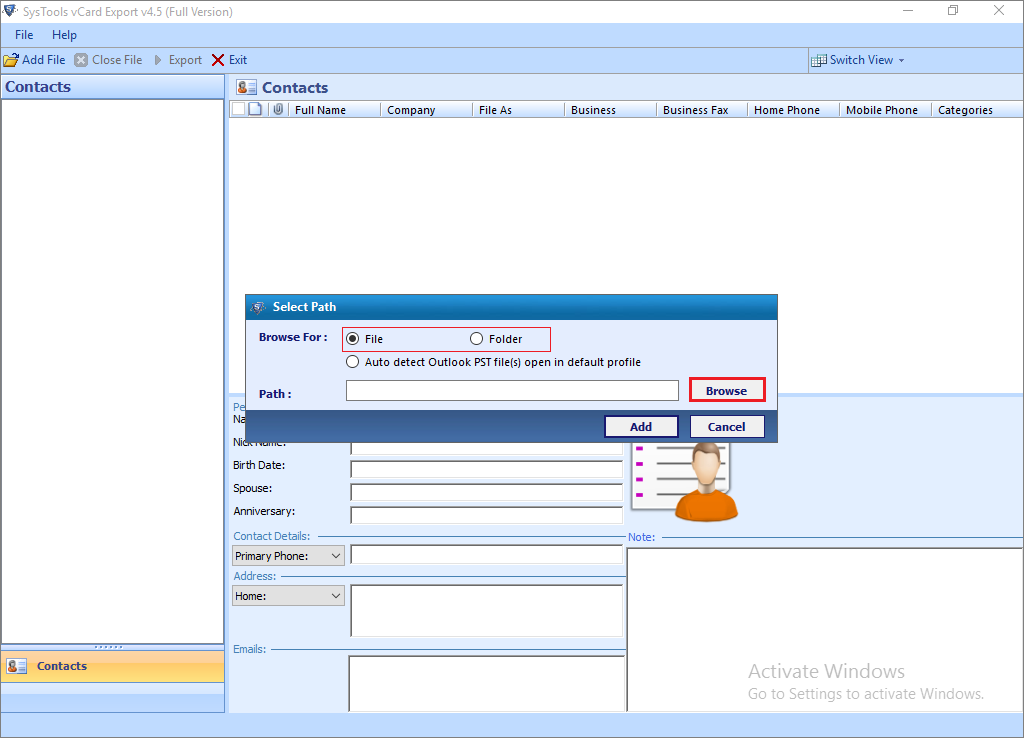Select the Contacts tab in navigation pane

[x=112, y=666]
